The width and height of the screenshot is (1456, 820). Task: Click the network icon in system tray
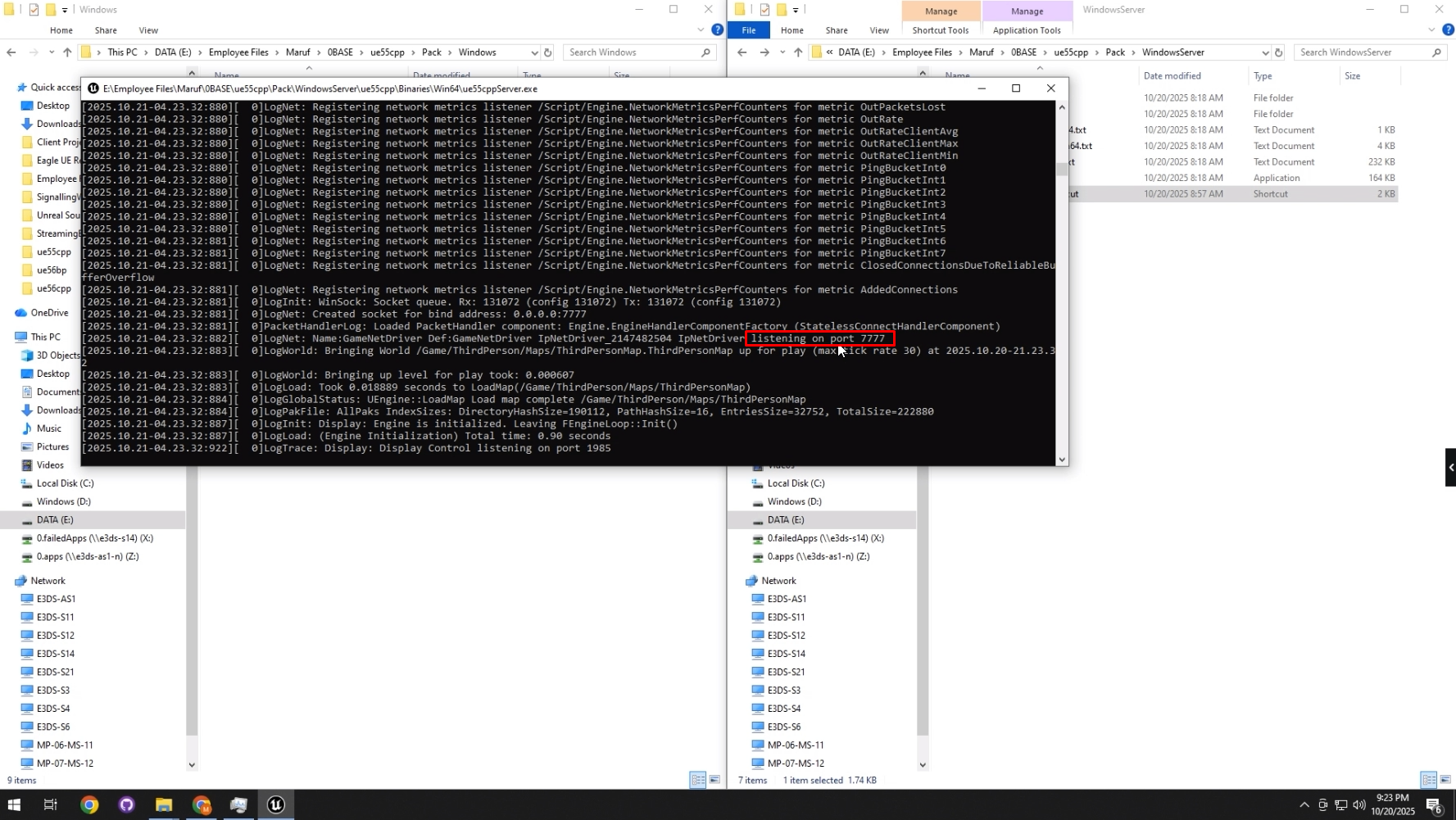click(x=1341, y=804)
